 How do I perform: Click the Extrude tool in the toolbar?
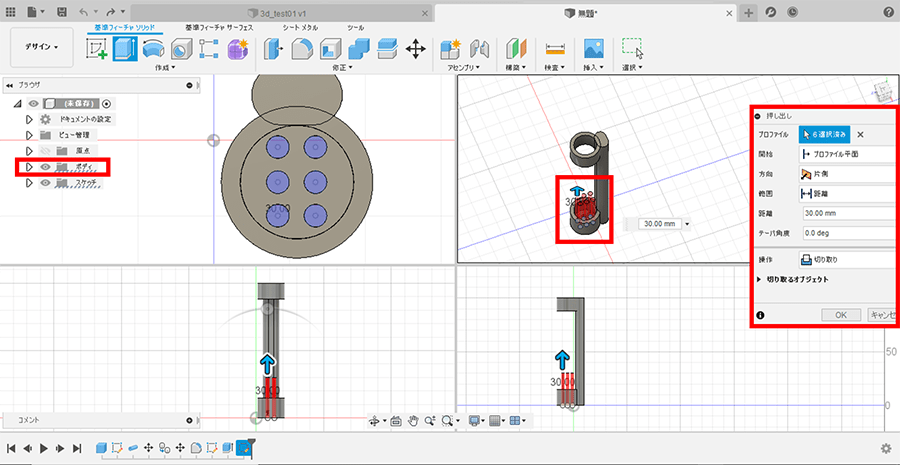(x=125, y=49)
